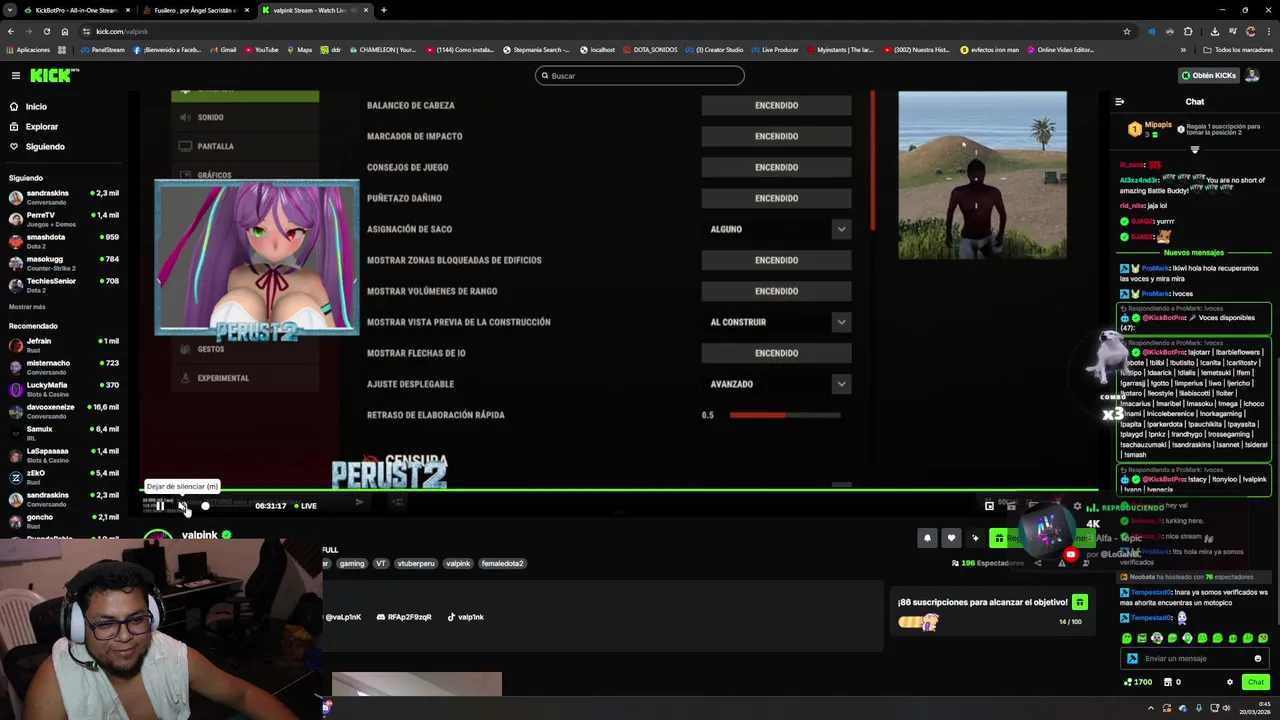Image resolution: width=1280 pixels, height=720 pixels.
Task: Open the YouTube bookmark
Action: [x=261, y=50]
